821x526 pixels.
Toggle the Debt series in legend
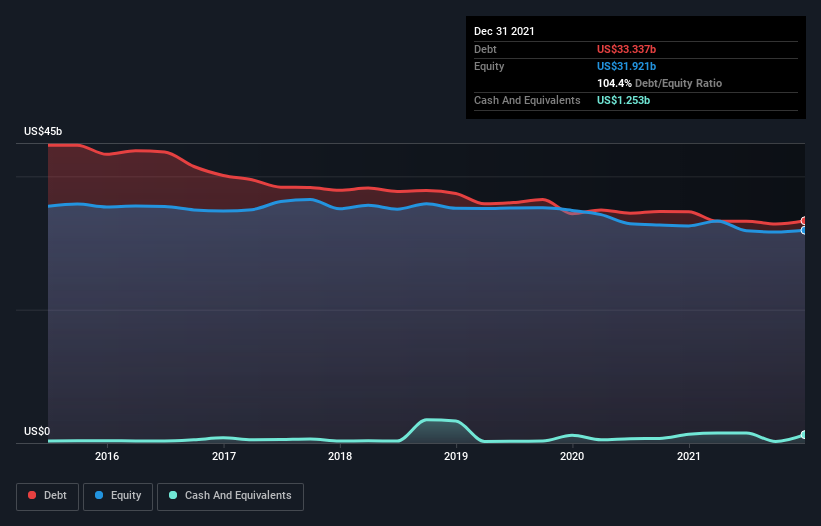point(48,496)
